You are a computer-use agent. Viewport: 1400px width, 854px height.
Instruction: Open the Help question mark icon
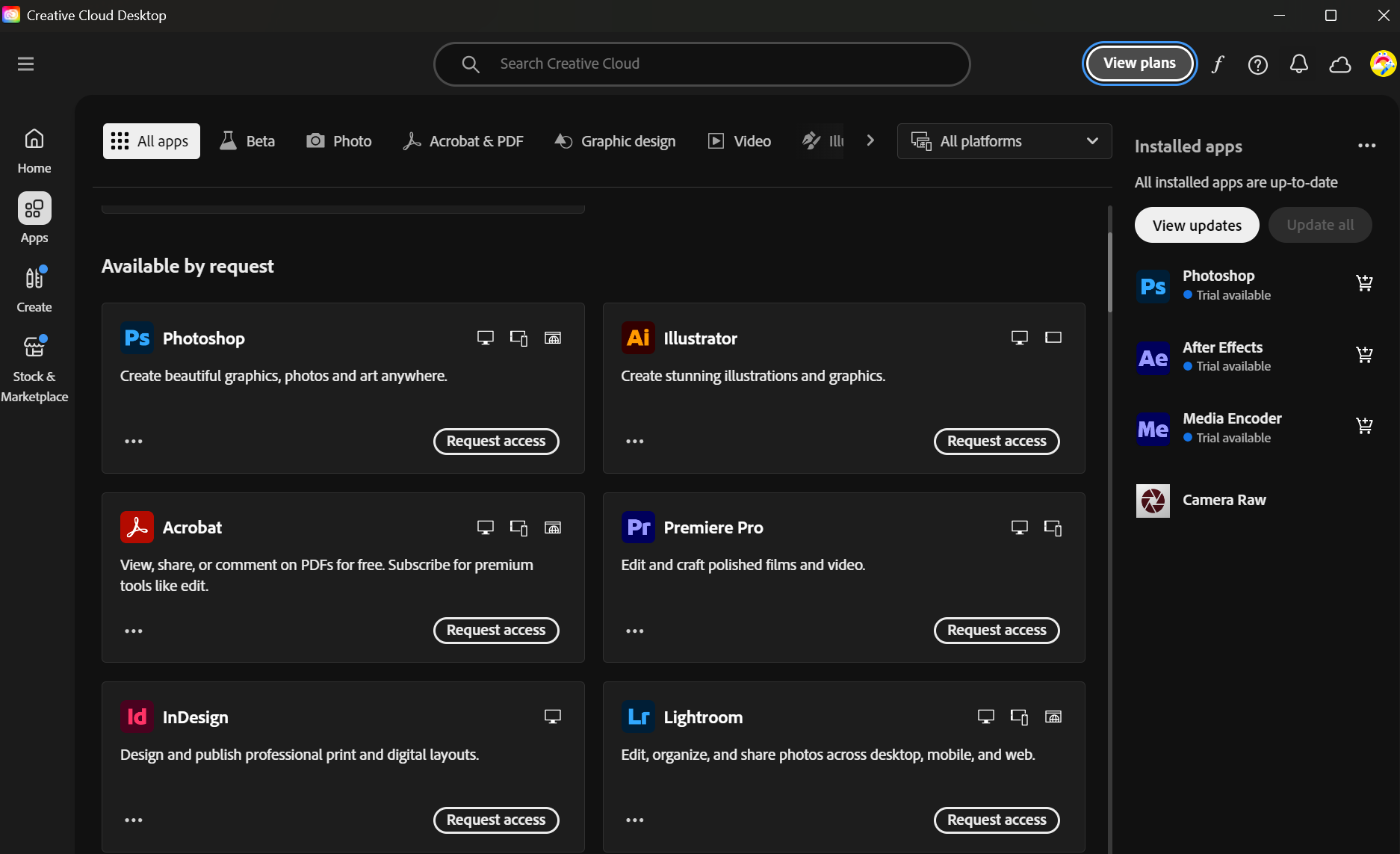coord(1258,65)
